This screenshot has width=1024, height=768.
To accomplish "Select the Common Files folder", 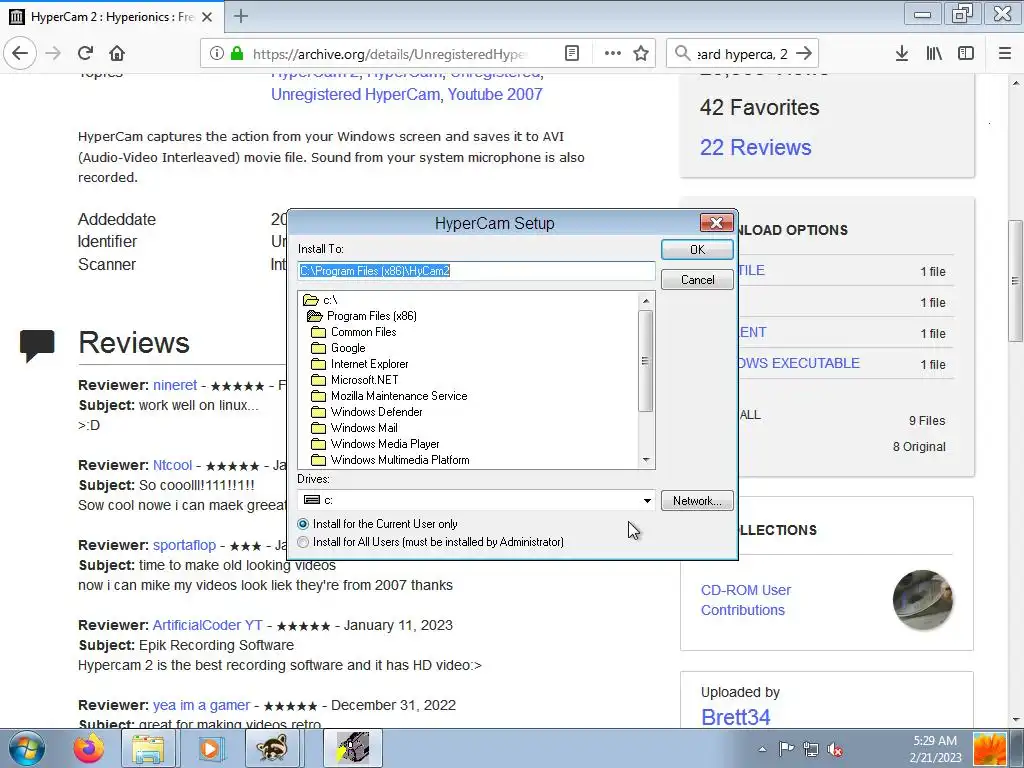I will click(x=354, y=332).
